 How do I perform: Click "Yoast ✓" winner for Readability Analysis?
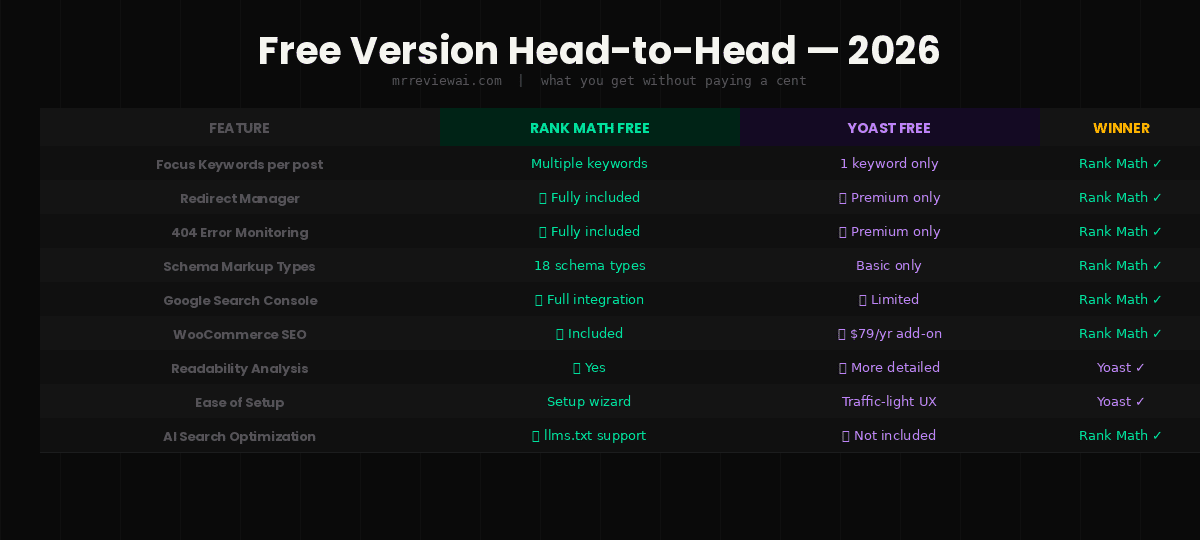(x=1120, y=367)
